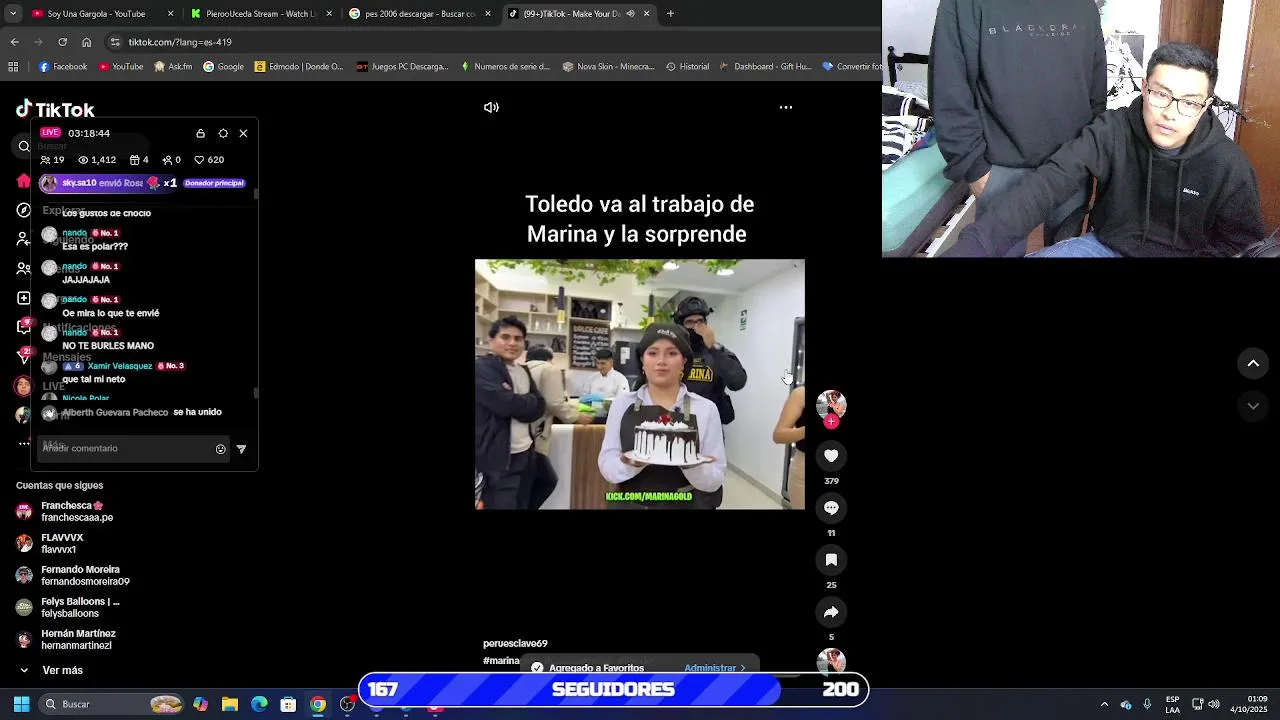Screen dimensions: 1280x720
Task: Click the video thumbnail of cake scene
Action: point(639,385)
